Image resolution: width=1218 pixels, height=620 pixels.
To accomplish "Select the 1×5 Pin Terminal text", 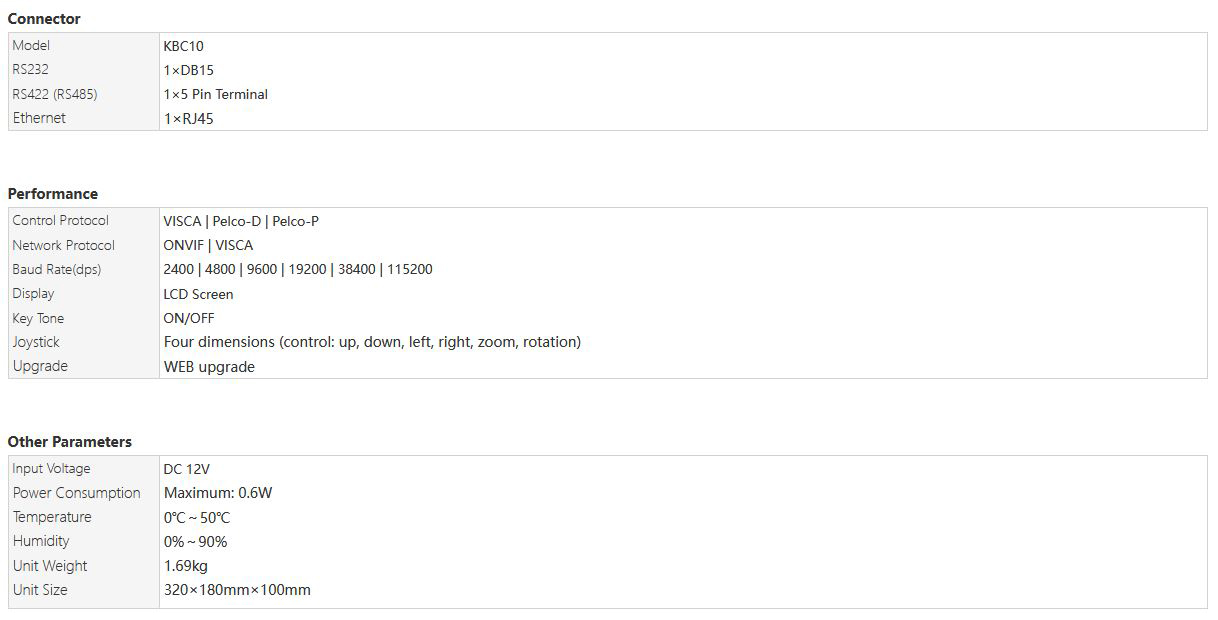I will point(216,95).
